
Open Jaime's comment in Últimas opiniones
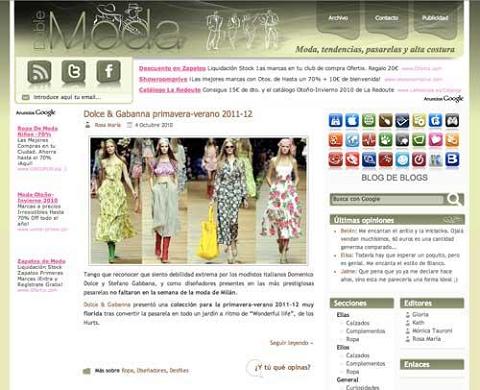399,276
